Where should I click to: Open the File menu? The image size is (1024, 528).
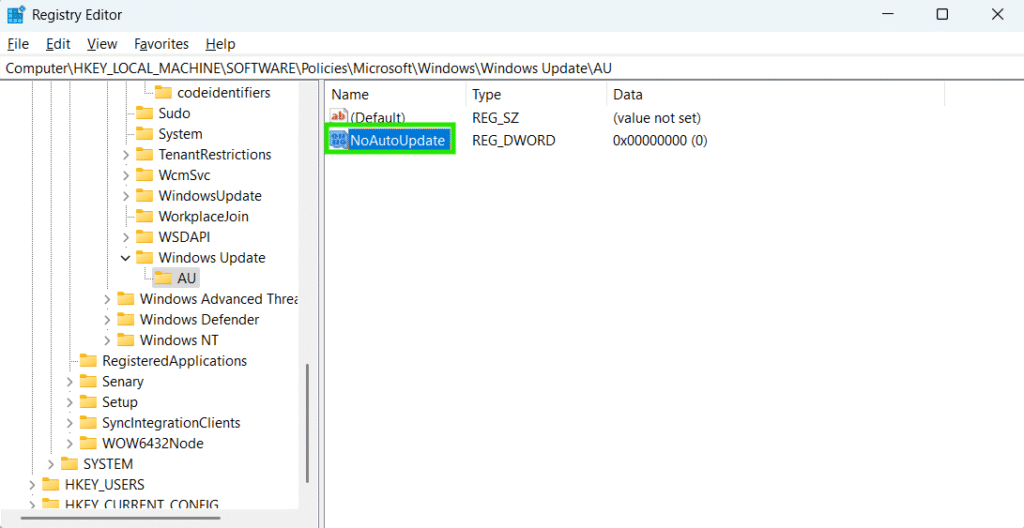pyautogui.click(x=18, y=44)
